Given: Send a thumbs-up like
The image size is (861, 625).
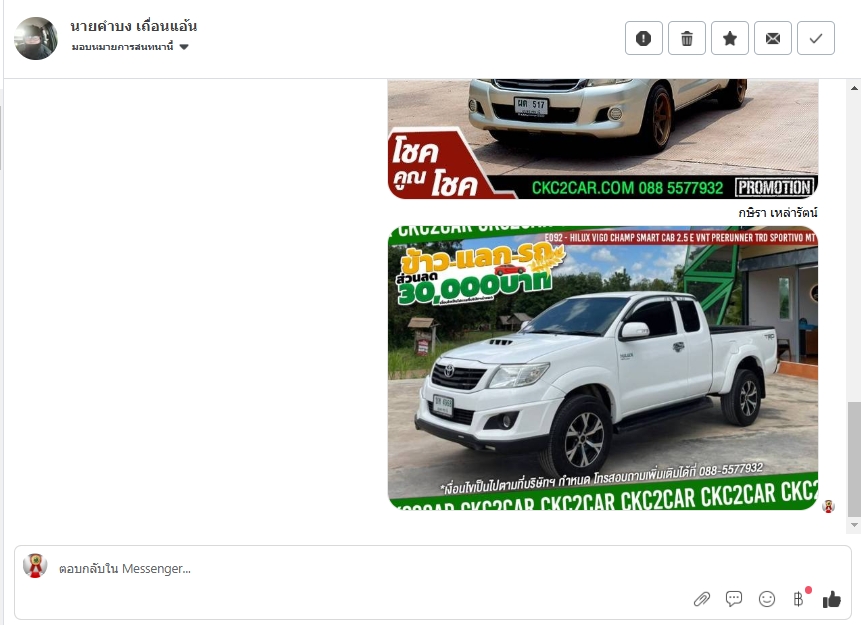Looking at the screenshot, I should (x=831, y=599).
